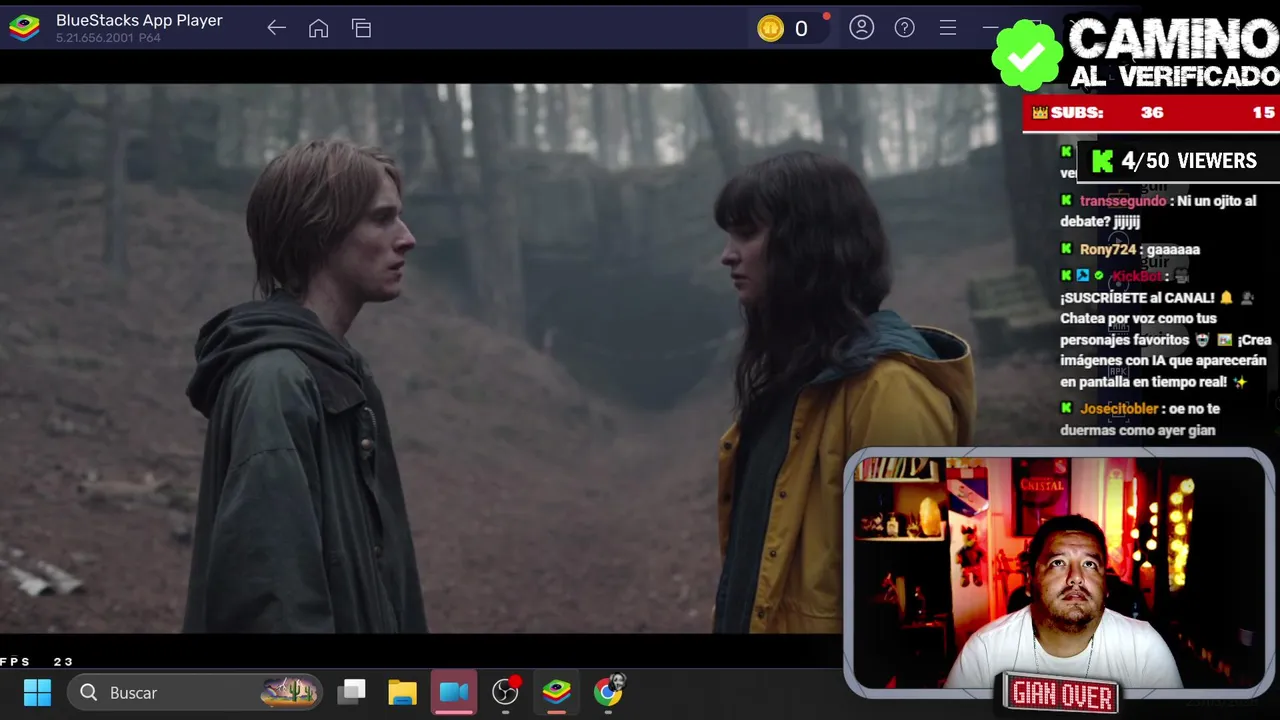Open the Windows Start menu
Viewport: 1280px width, 720px height.
[37, 692]
